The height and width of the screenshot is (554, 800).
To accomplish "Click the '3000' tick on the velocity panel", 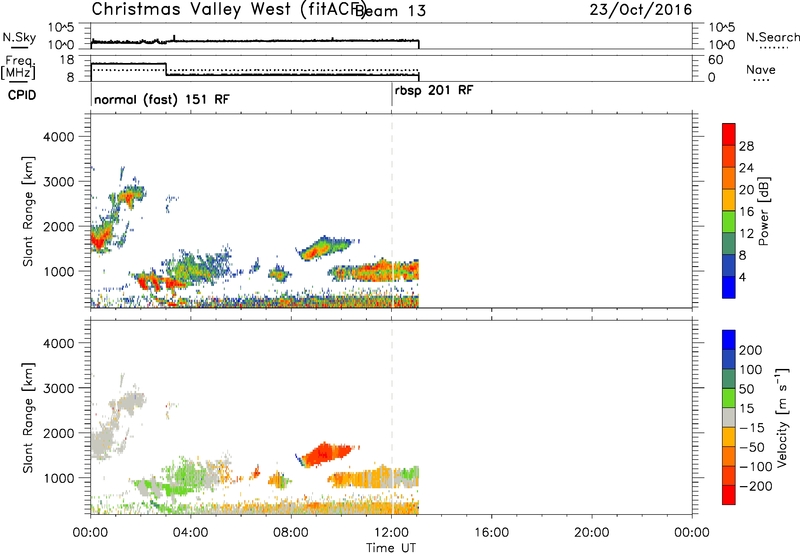I will [x=58, y=388].
